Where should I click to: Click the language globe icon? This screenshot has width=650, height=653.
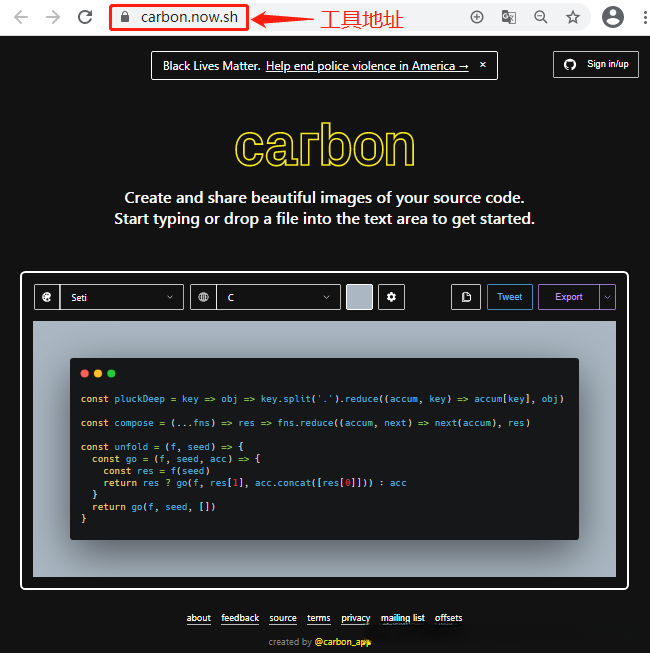pos(203,297)
